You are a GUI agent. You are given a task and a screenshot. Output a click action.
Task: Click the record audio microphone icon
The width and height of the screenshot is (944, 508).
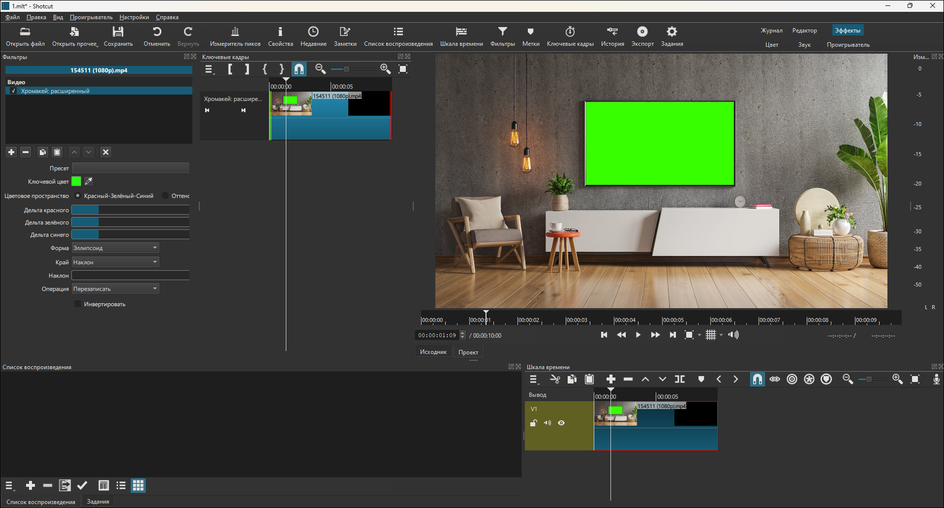click(x=936, y=380)
